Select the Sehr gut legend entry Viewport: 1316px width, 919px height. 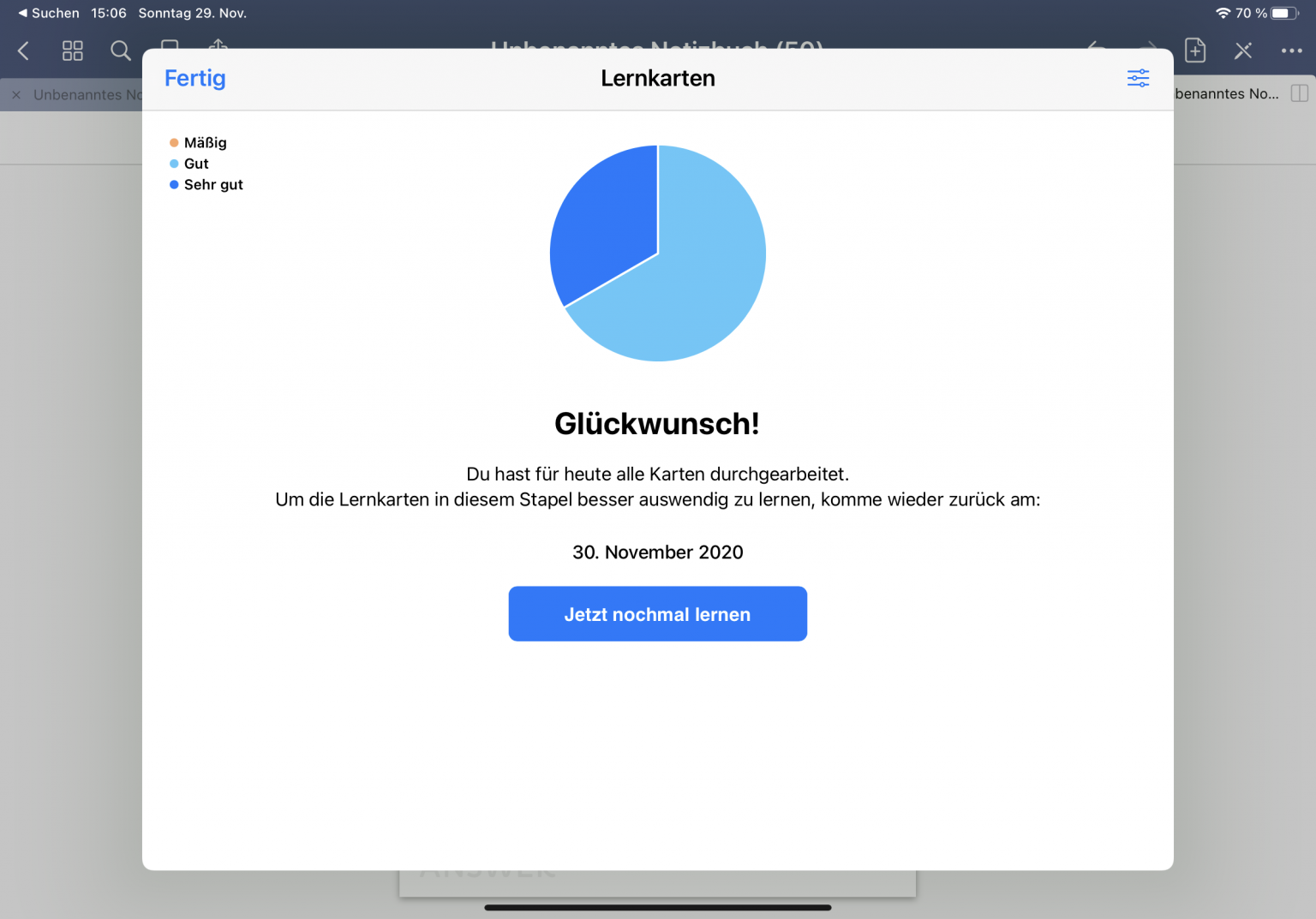pyautogui.click(x=206, y=184)
